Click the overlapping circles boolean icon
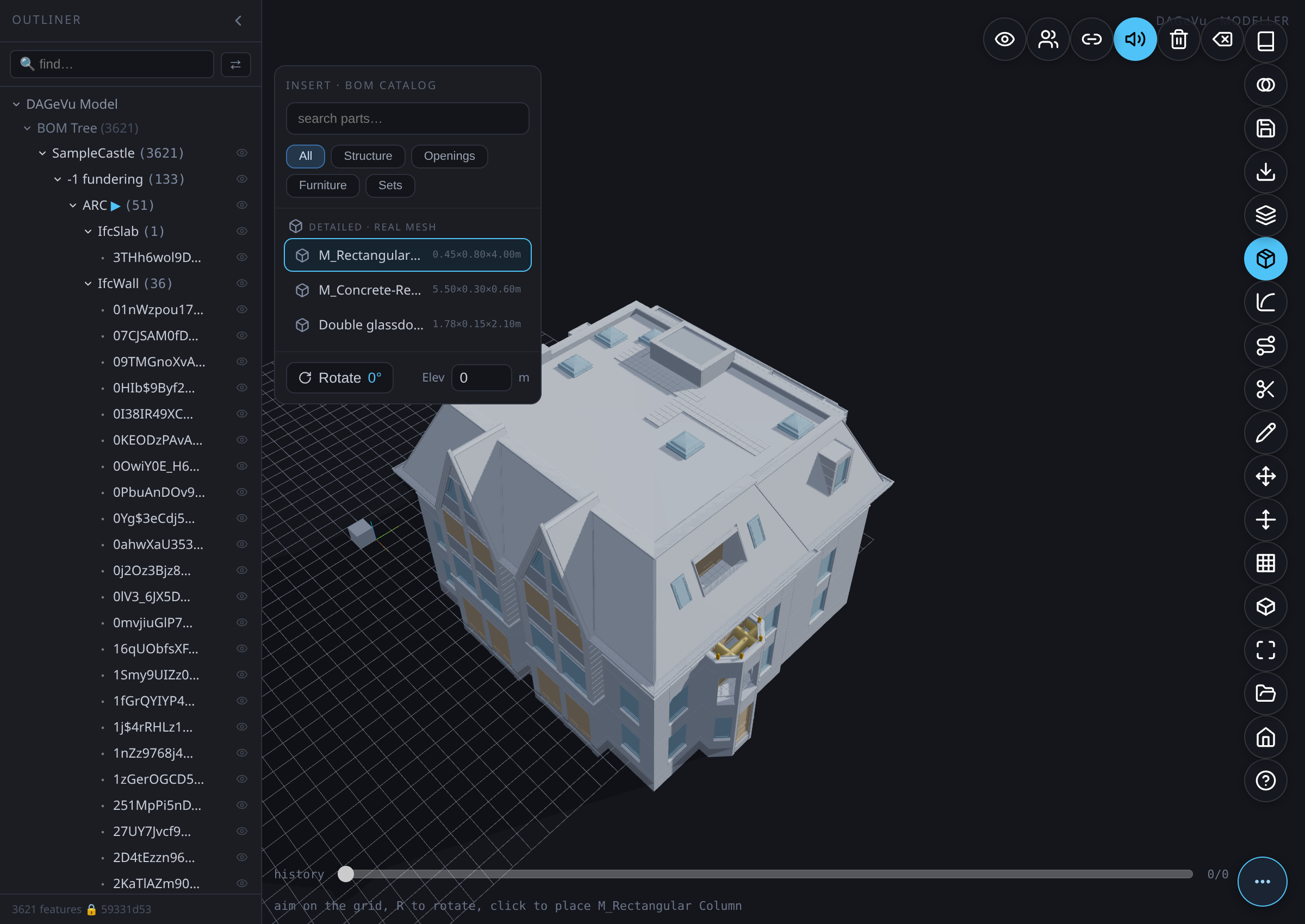The height and width of the screenshot is (924, 1305). [1265, 85]
